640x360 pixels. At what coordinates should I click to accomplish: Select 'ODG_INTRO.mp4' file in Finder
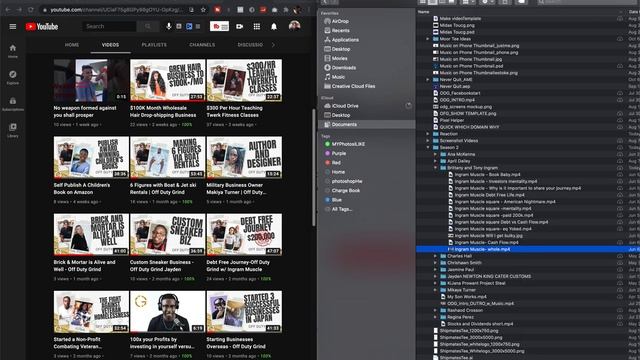coord(457,100)
